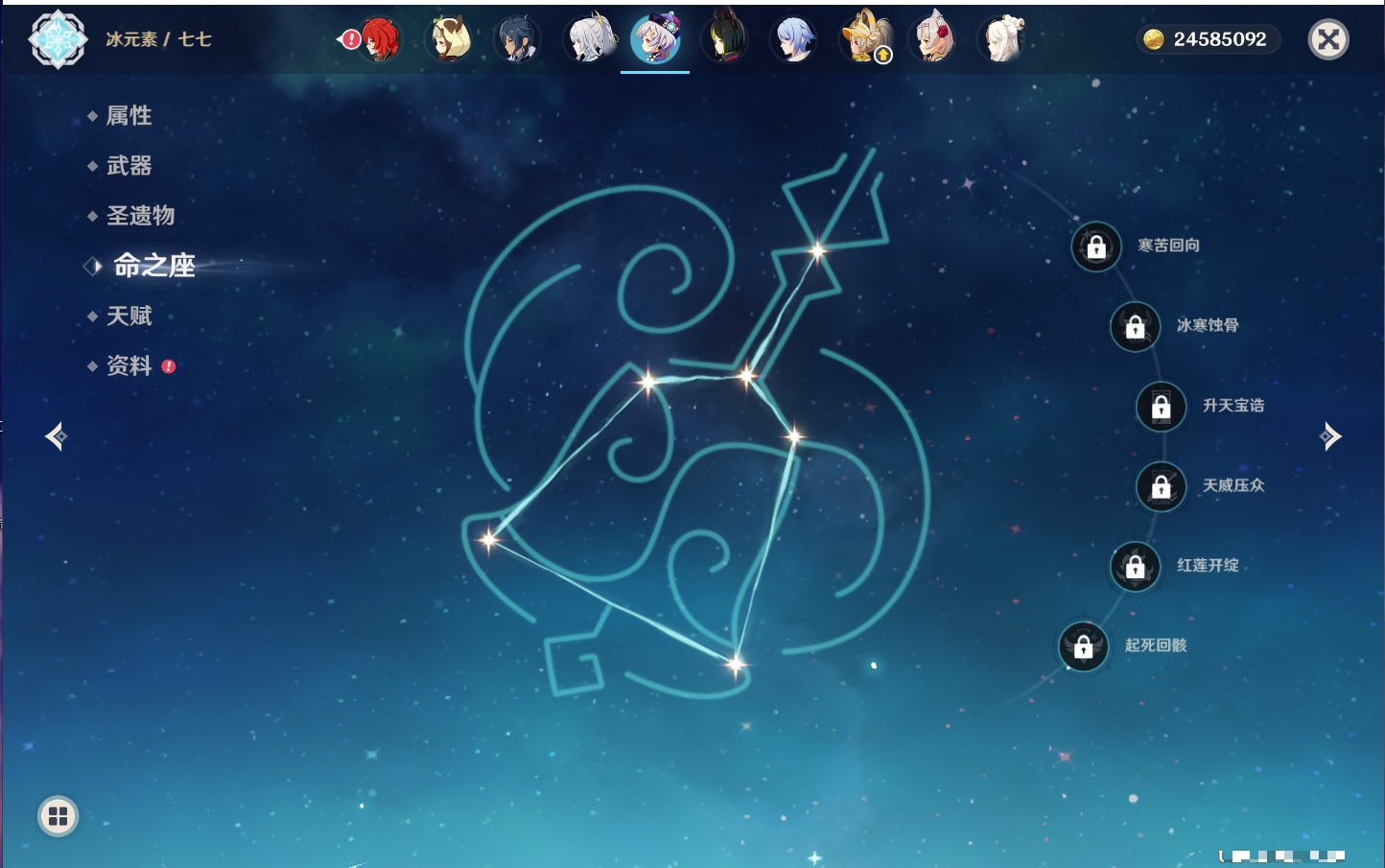Open the locked 冰寒蚀骨 constellation node
The height and width of the screenshot is (868, 1385).
pyautogui.click(x=1136, y=326)
